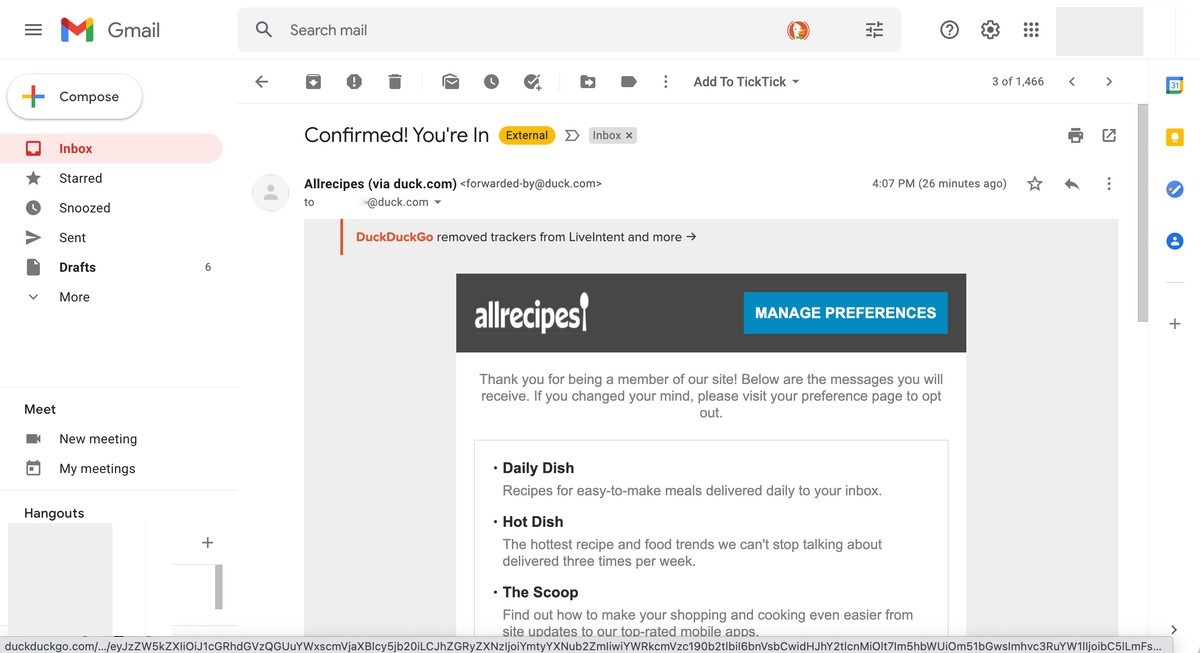Click the Manage Preferences button
The image size is (1200, 653).
(x=845, y=313)
